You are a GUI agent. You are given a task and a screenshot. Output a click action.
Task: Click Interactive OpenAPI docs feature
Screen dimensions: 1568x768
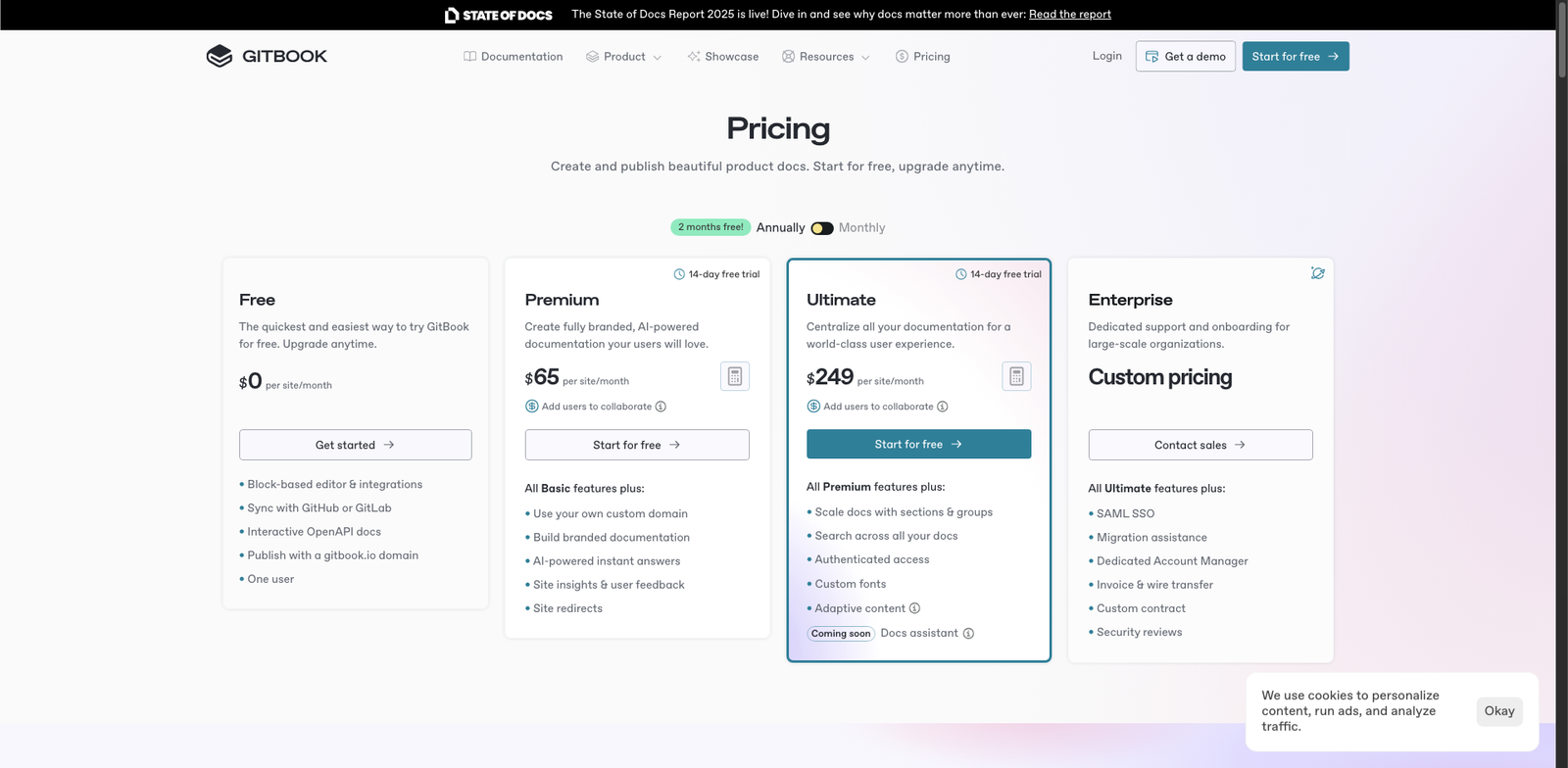coord(314,532)
